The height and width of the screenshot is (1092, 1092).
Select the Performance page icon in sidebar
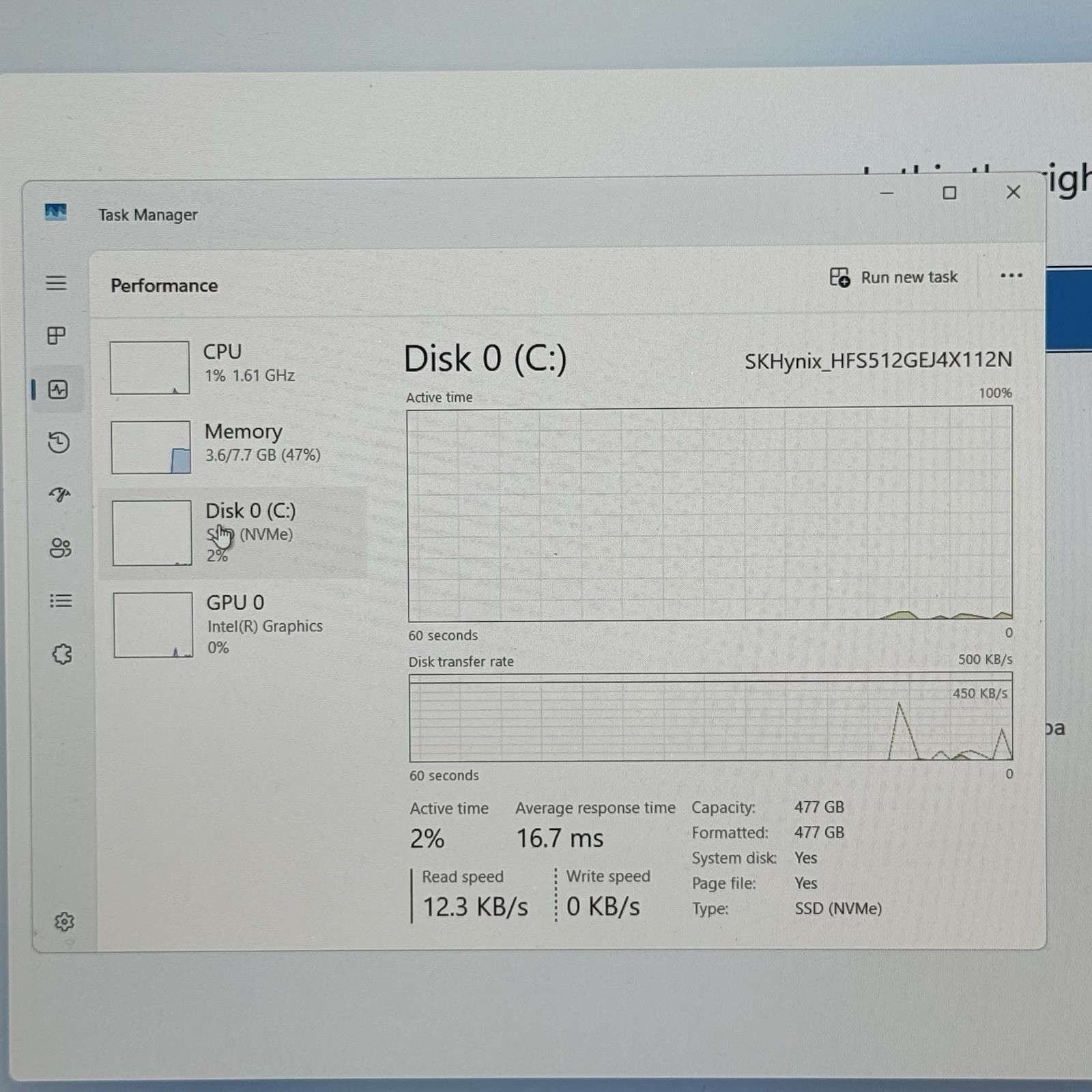click(58, 390)
